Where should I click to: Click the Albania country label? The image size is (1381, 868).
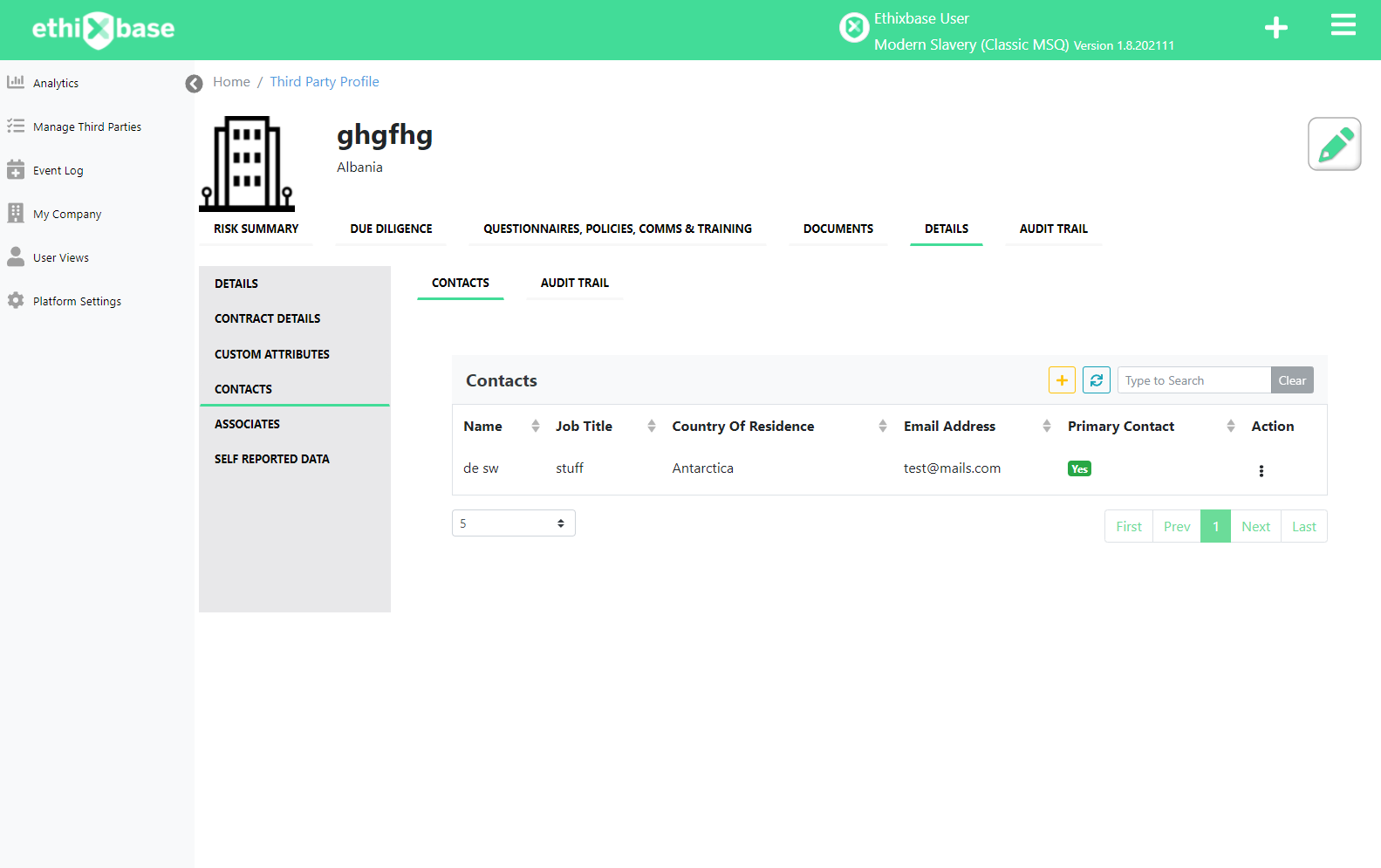pyautogui.click(x=359, y=167)
